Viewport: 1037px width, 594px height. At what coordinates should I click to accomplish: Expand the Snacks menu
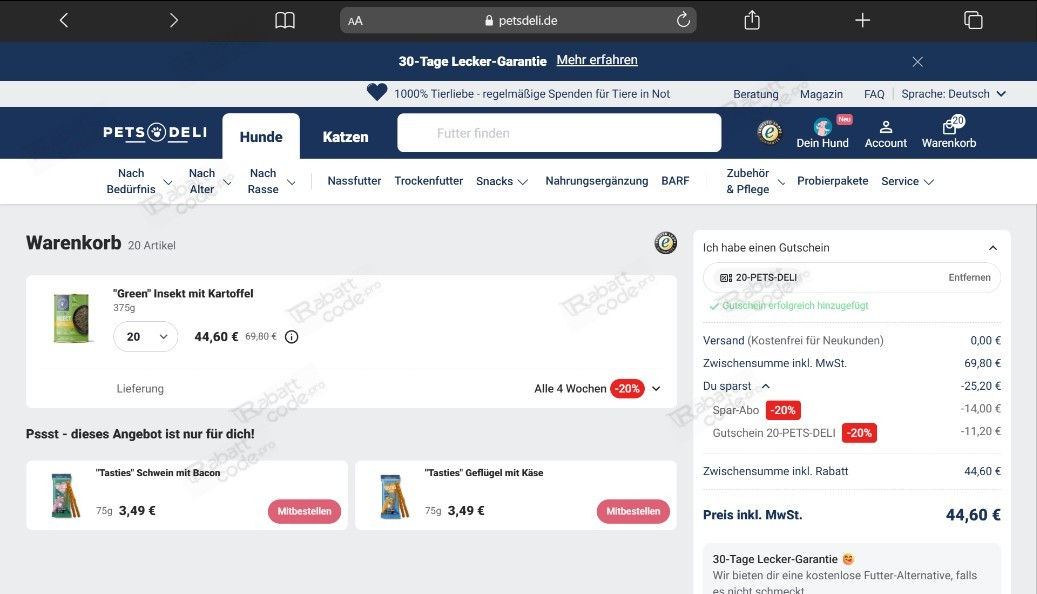click(x=501, y=181)
